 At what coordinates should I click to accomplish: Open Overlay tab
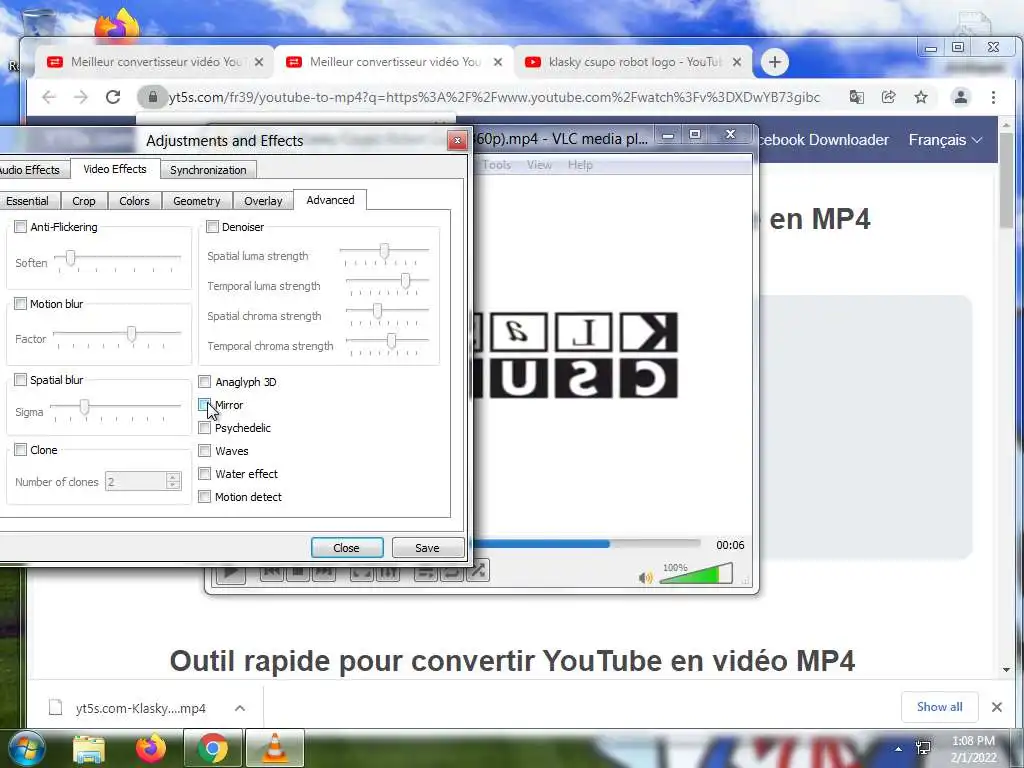click(263, 201)
